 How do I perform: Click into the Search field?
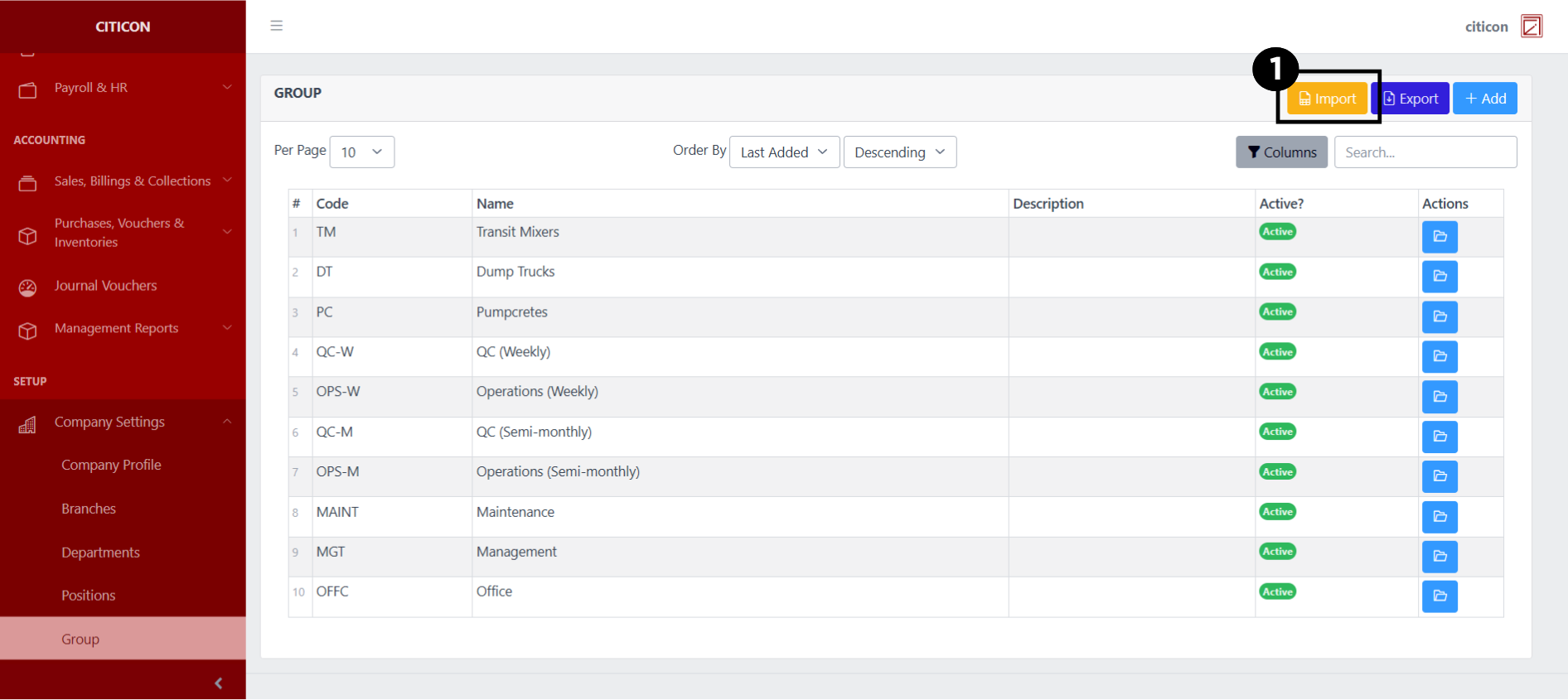coord(1425,152)
